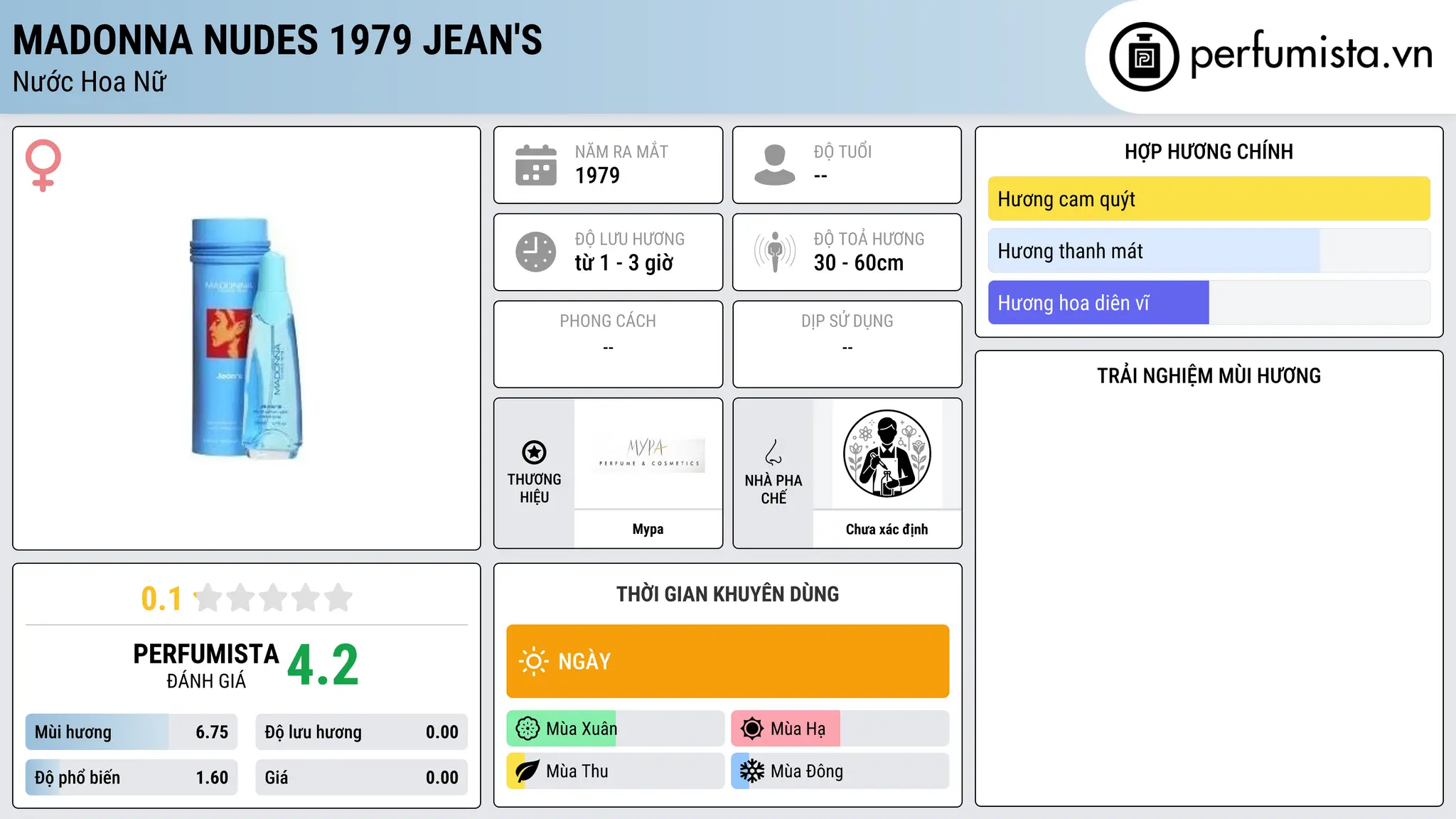Click the sillage value 30 - 60cm
The height and width of the screenshot is (819, 1456).
(859, 263)
